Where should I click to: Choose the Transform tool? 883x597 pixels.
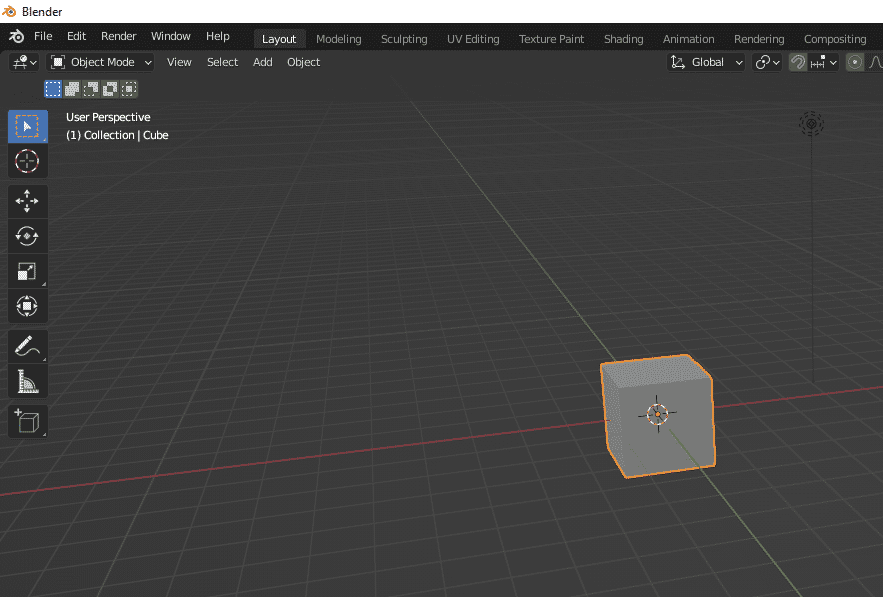tap(27, 306)
